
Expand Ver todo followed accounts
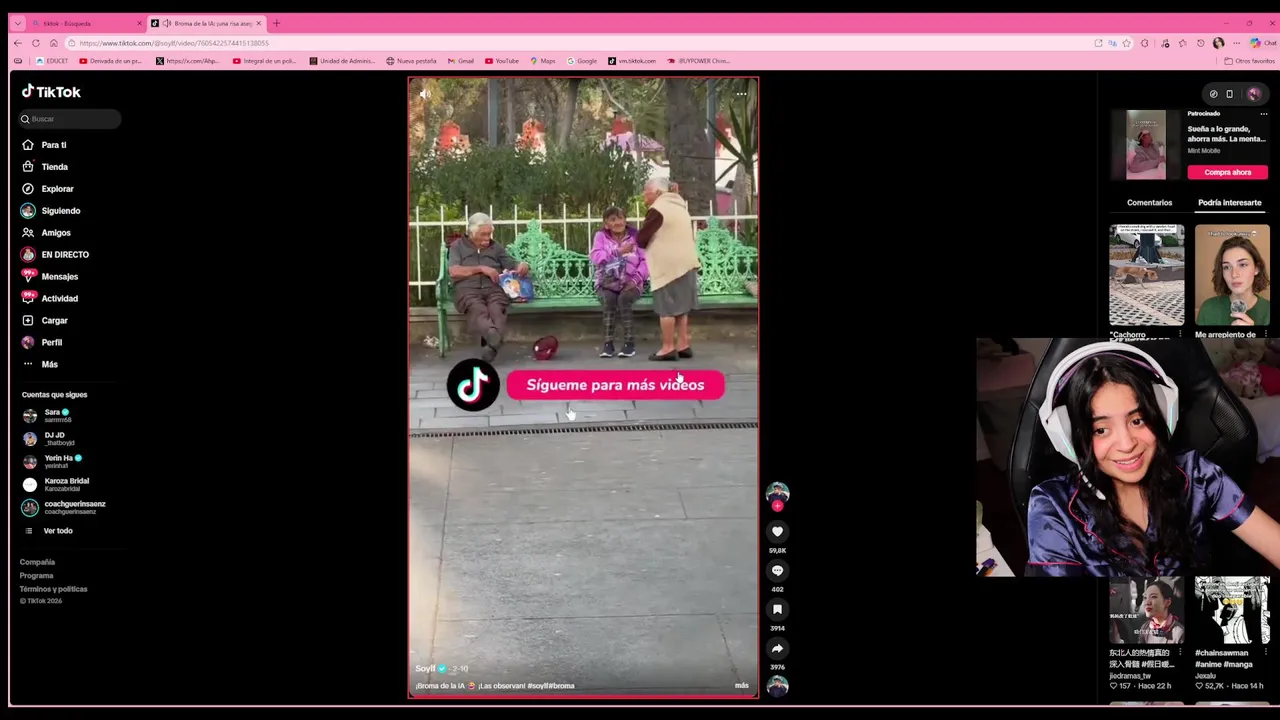(48, 531)
